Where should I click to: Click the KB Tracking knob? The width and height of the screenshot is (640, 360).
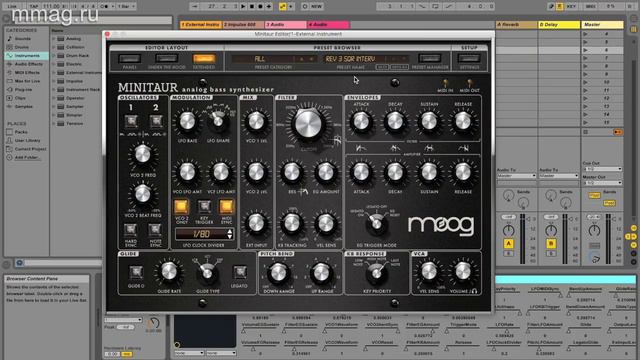[x=292, y=223]
